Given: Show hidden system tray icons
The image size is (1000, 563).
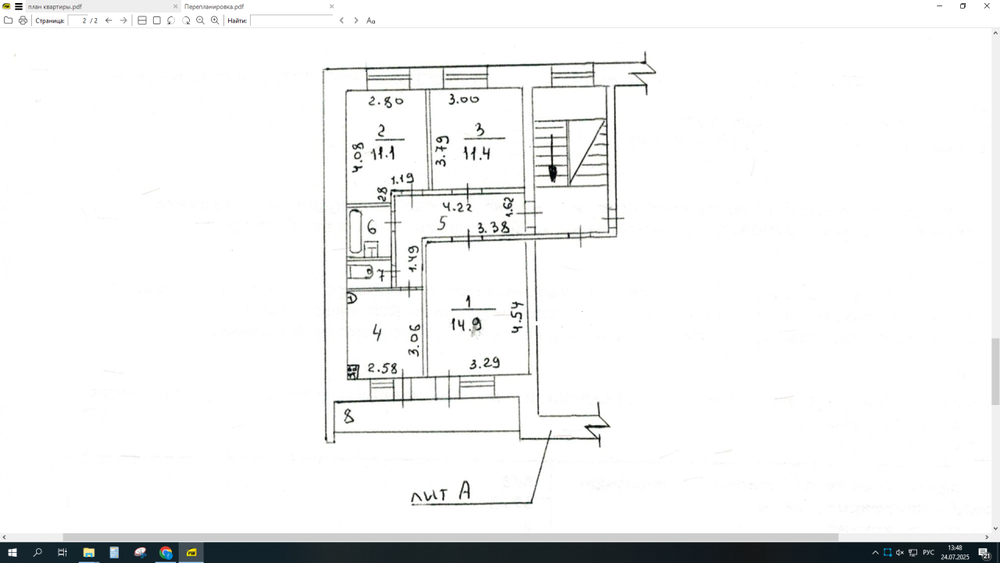Looking at the screenshot, I should pyautogui.click(x=874, y=552).
